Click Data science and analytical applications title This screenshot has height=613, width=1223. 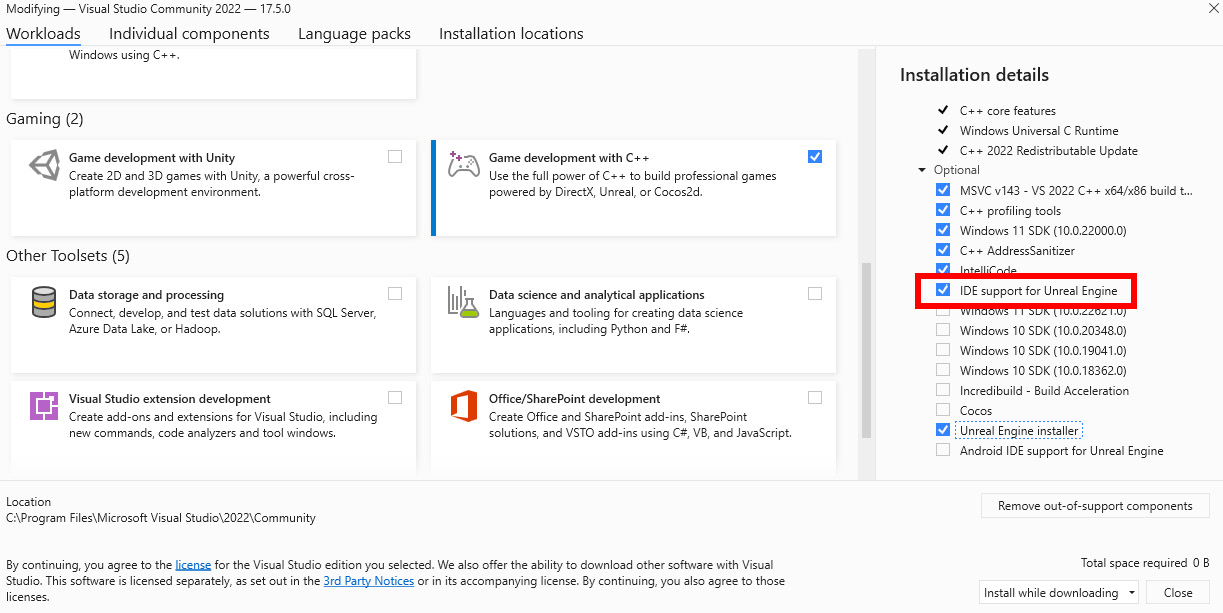coord(597,295)
